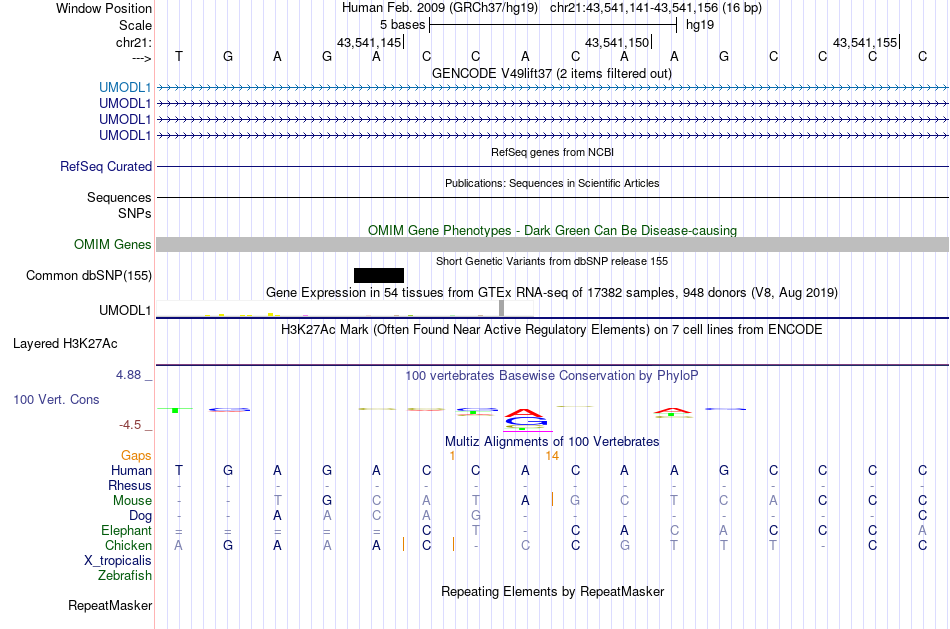Click Gene Expression in 54 tissues title
This screenshot has height=629, width=950.
[x=552, y=293]
